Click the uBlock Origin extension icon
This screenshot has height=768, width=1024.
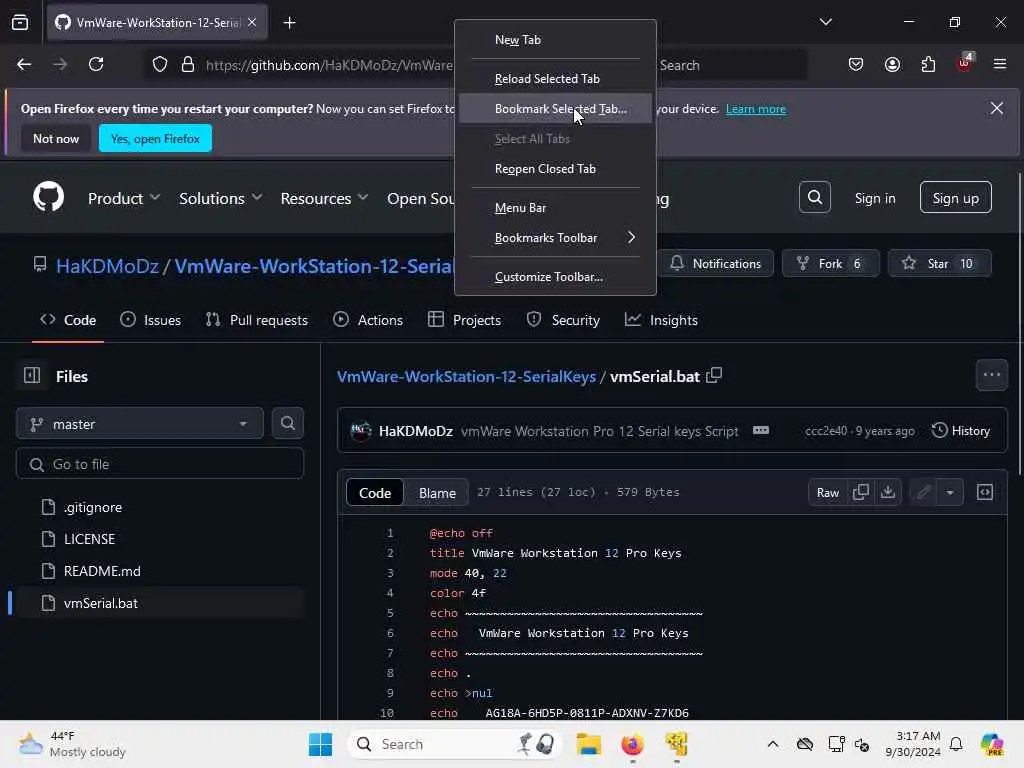[x=965, y=63]
